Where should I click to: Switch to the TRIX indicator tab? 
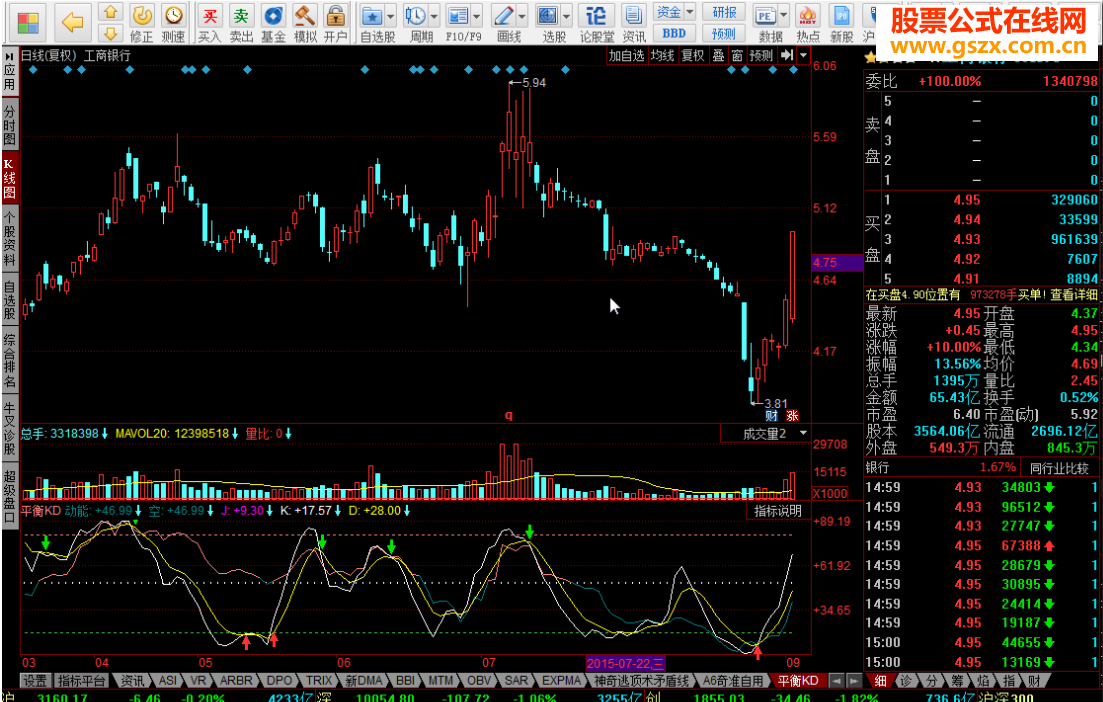319,681
